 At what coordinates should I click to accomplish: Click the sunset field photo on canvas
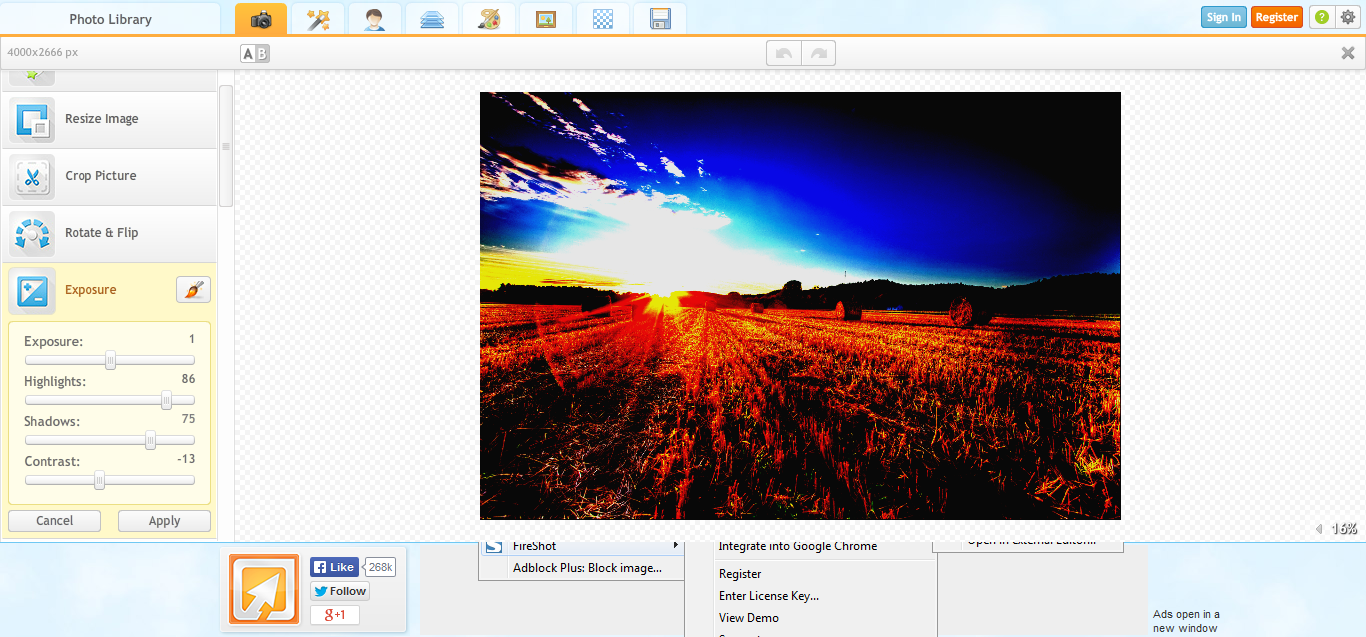[x=800, y=306]
